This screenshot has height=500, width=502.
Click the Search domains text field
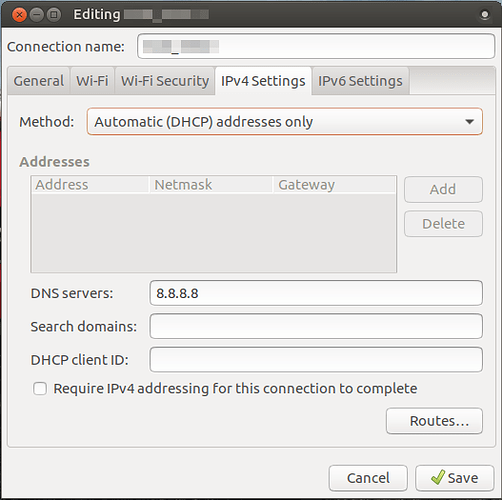coord(316,326)
